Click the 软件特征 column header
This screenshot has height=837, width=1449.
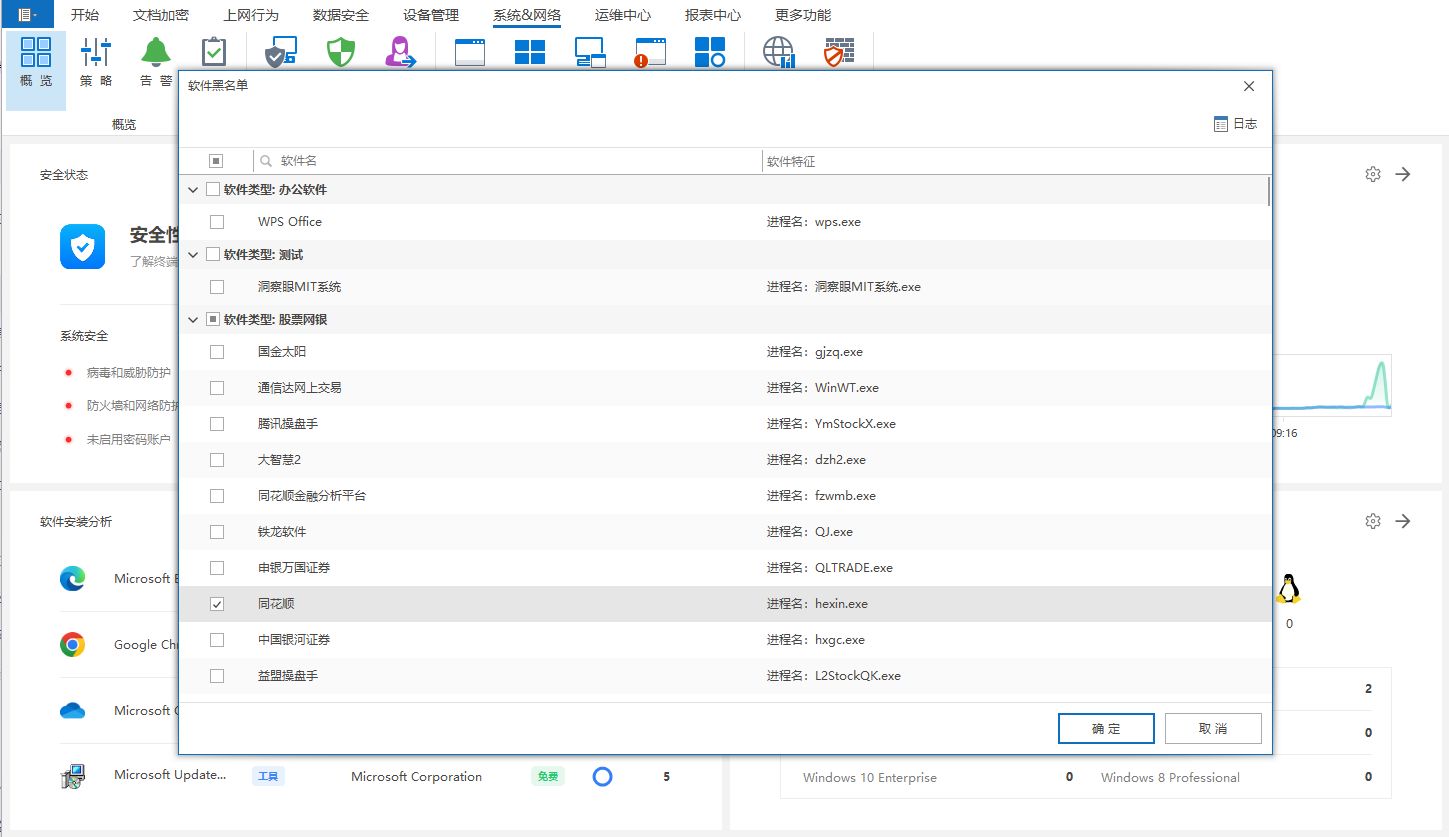pos(1015,161)
